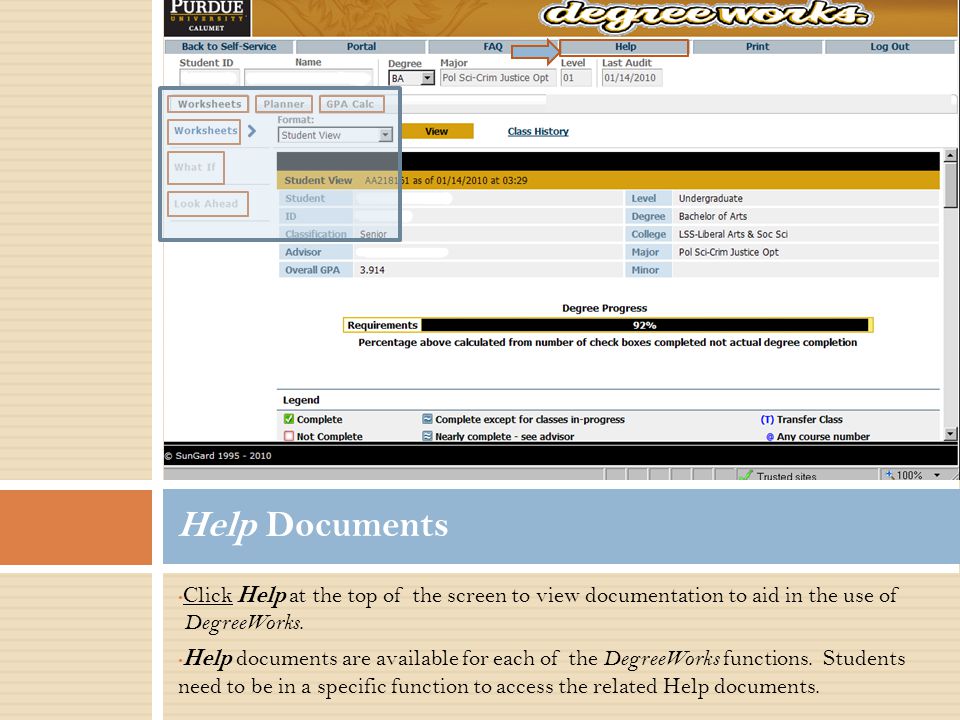Image resolution: width=960 pixels, height=720 pixels.
Task: Click the underlined word Click in slide text
Action: pos(208,595)
